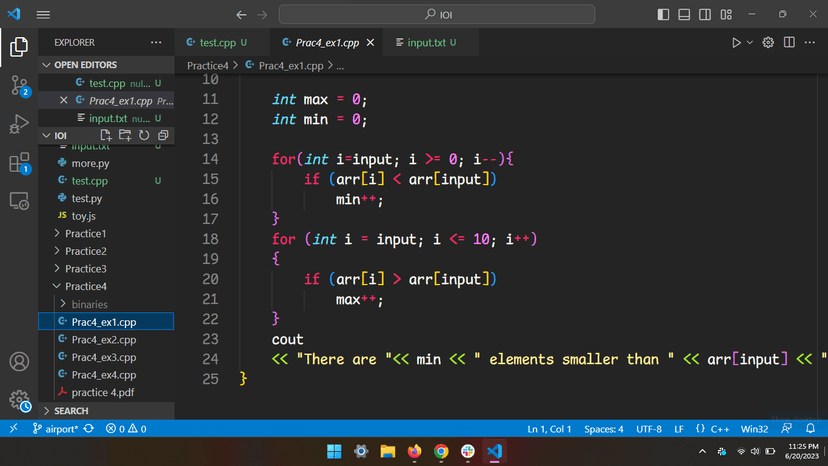Open the Extensions view in activity bar
Screen dimensions: 828x466
pos(19,163)
